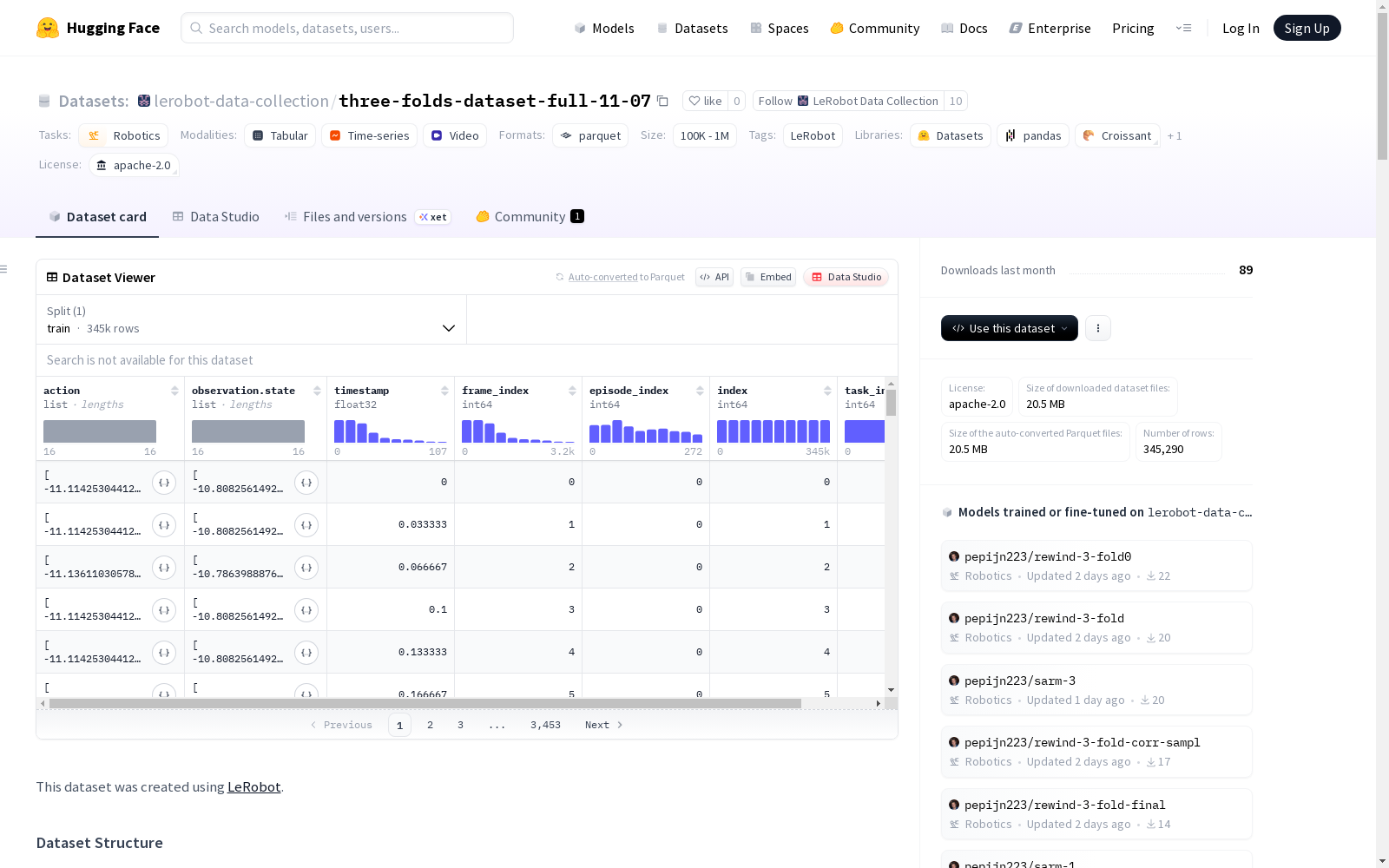Open the Files and versions tab
Viewport: 1389px width, 868px height.
367,217
